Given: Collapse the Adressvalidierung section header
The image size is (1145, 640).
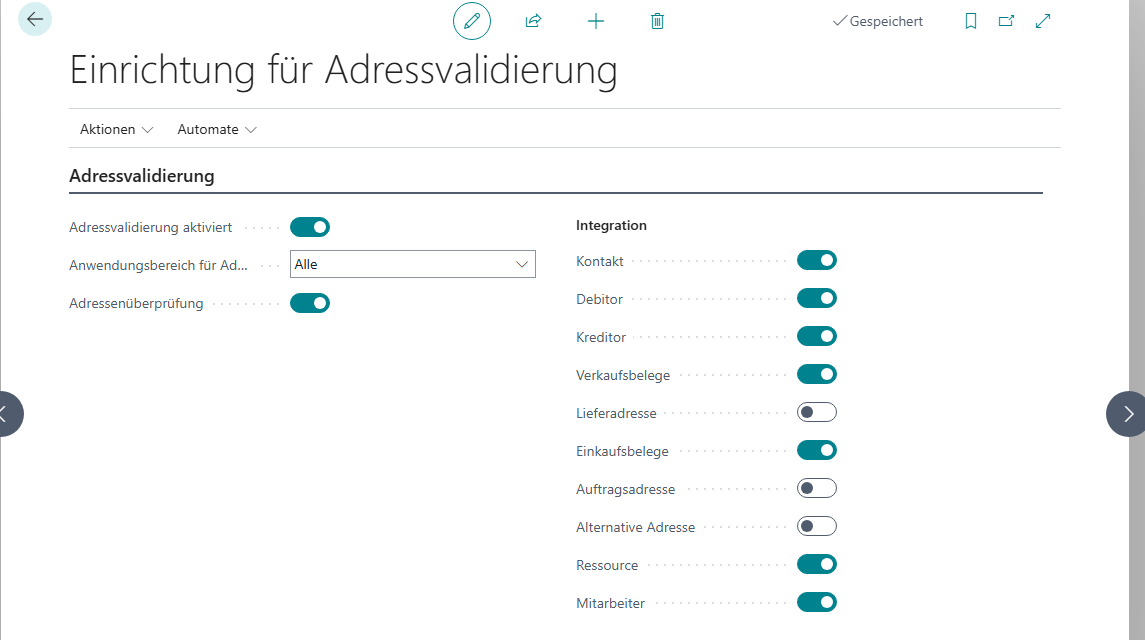Looking at the screenshot, I should click(142, 176).
